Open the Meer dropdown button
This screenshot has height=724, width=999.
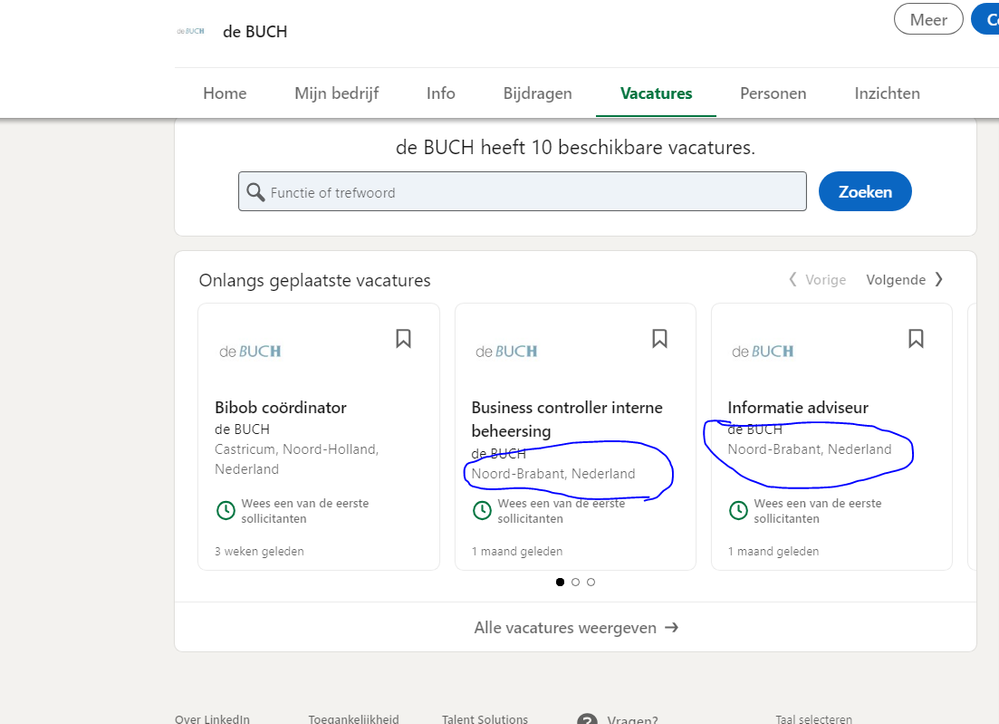928,19
